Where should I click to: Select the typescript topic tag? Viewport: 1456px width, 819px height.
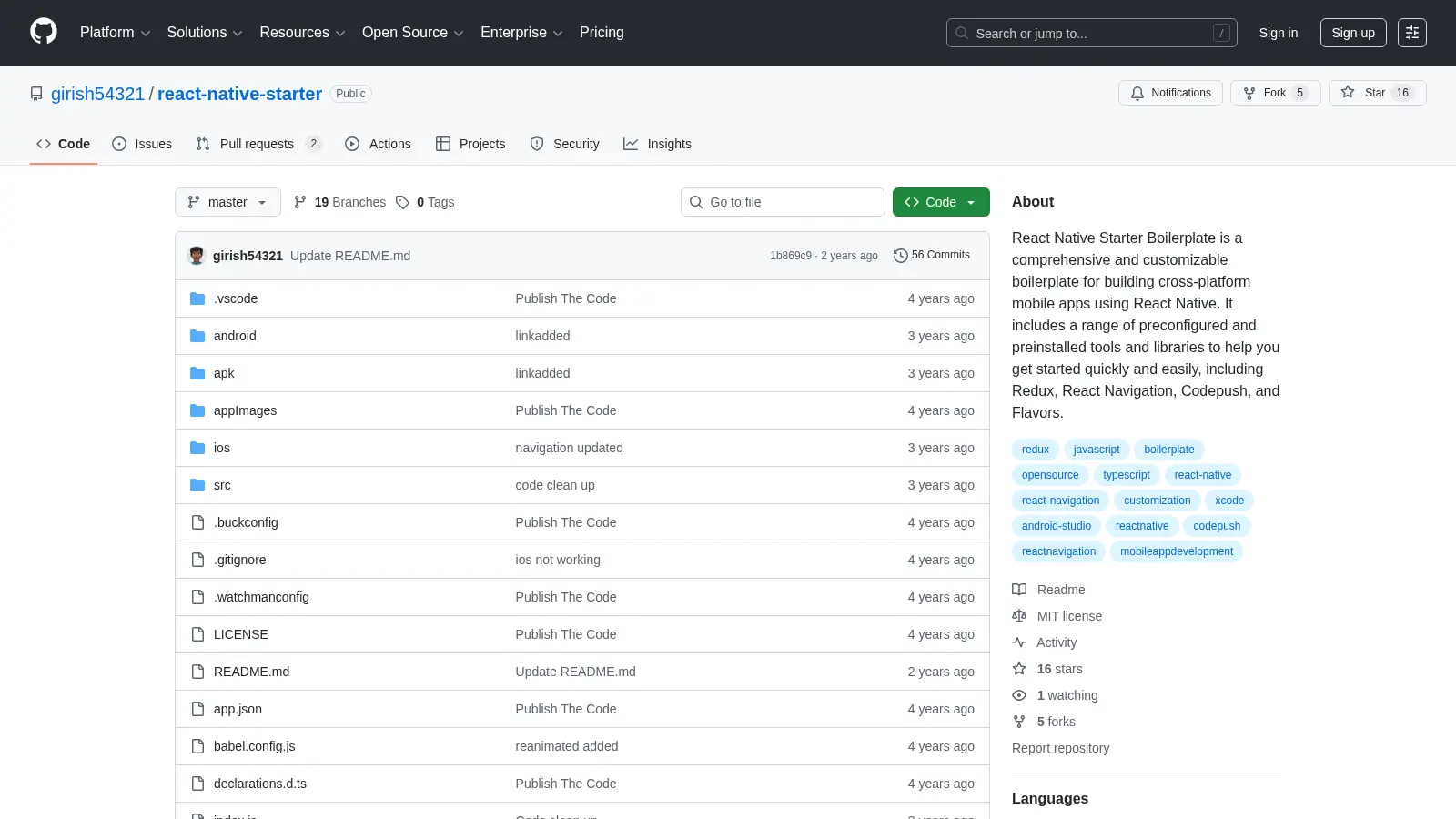[x=1127, y=475]
